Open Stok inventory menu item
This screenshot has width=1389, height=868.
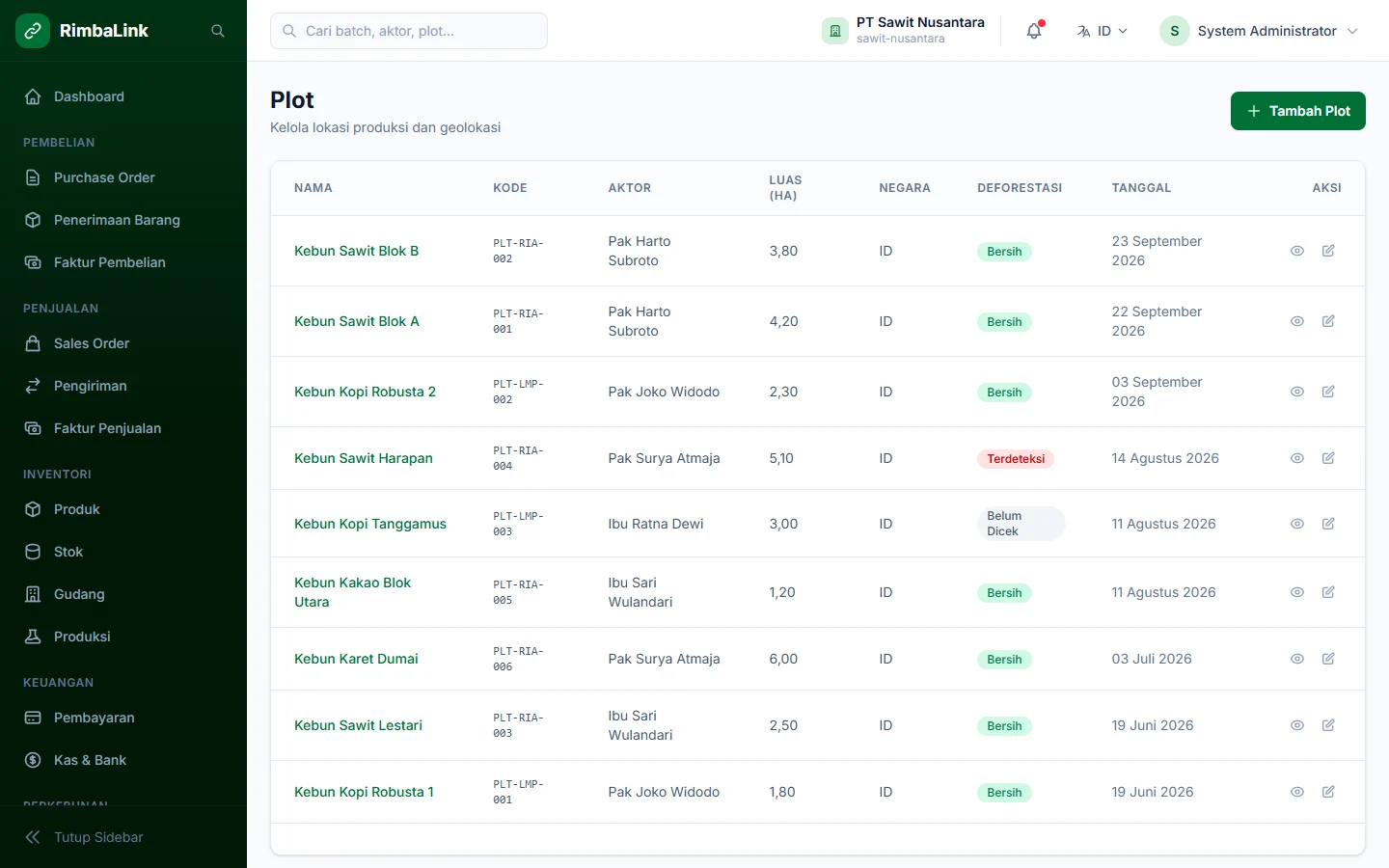point(123,552)
